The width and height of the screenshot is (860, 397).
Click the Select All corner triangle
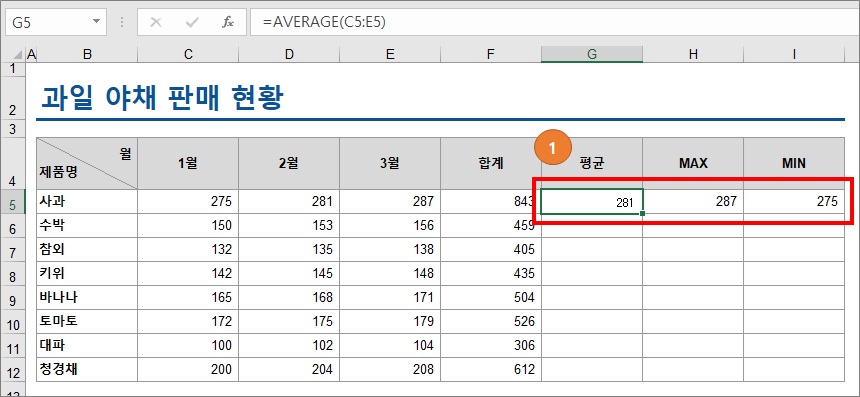point(18,54)
